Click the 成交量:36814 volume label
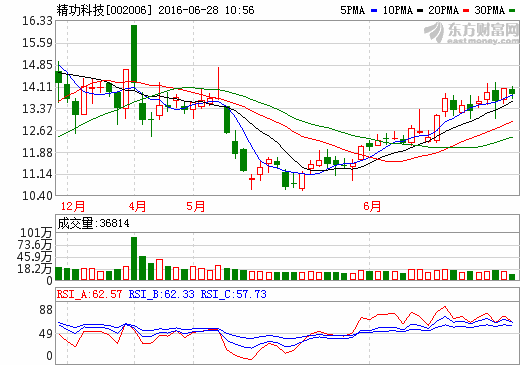Screen dimensions: 520x365 93,223
